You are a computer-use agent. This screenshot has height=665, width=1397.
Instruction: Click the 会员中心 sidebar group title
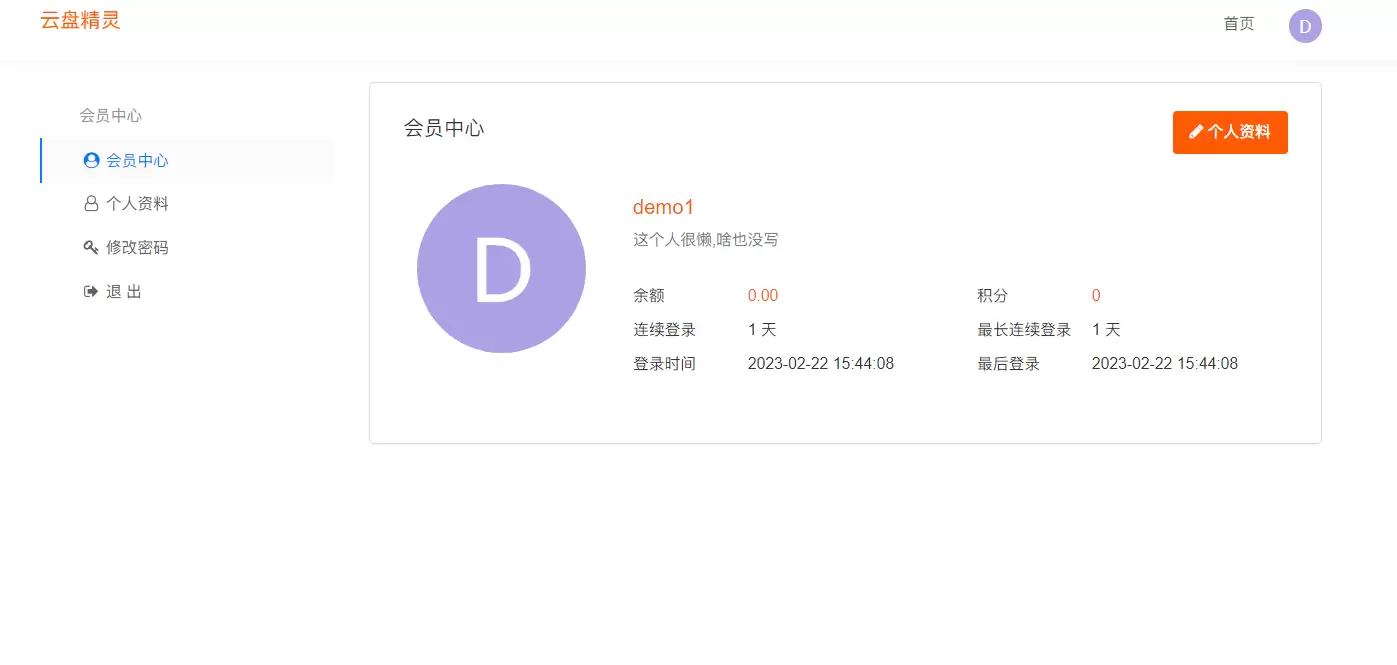click(111, 116)
